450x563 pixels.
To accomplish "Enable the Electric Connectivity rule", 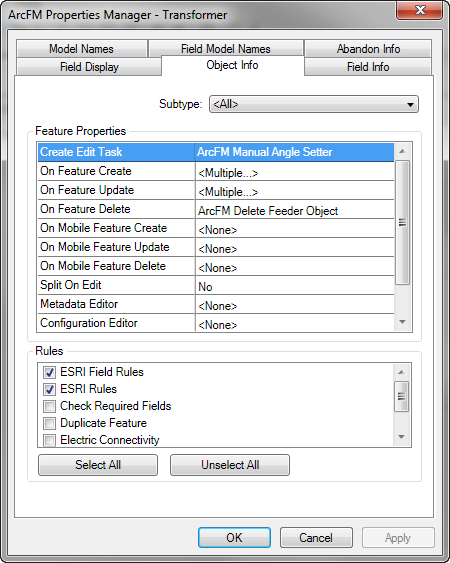I will pos(49,440).
